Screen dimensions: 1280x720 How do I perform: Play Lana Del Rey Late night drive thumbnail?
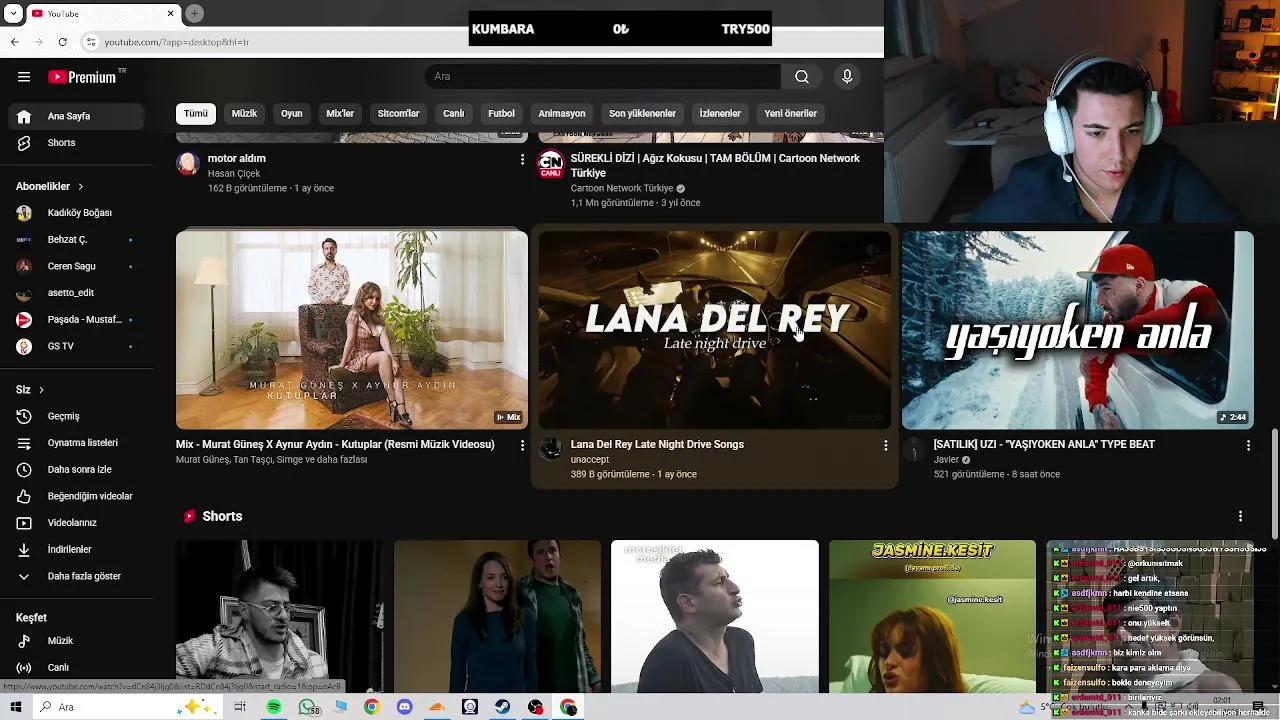point(715,330)
